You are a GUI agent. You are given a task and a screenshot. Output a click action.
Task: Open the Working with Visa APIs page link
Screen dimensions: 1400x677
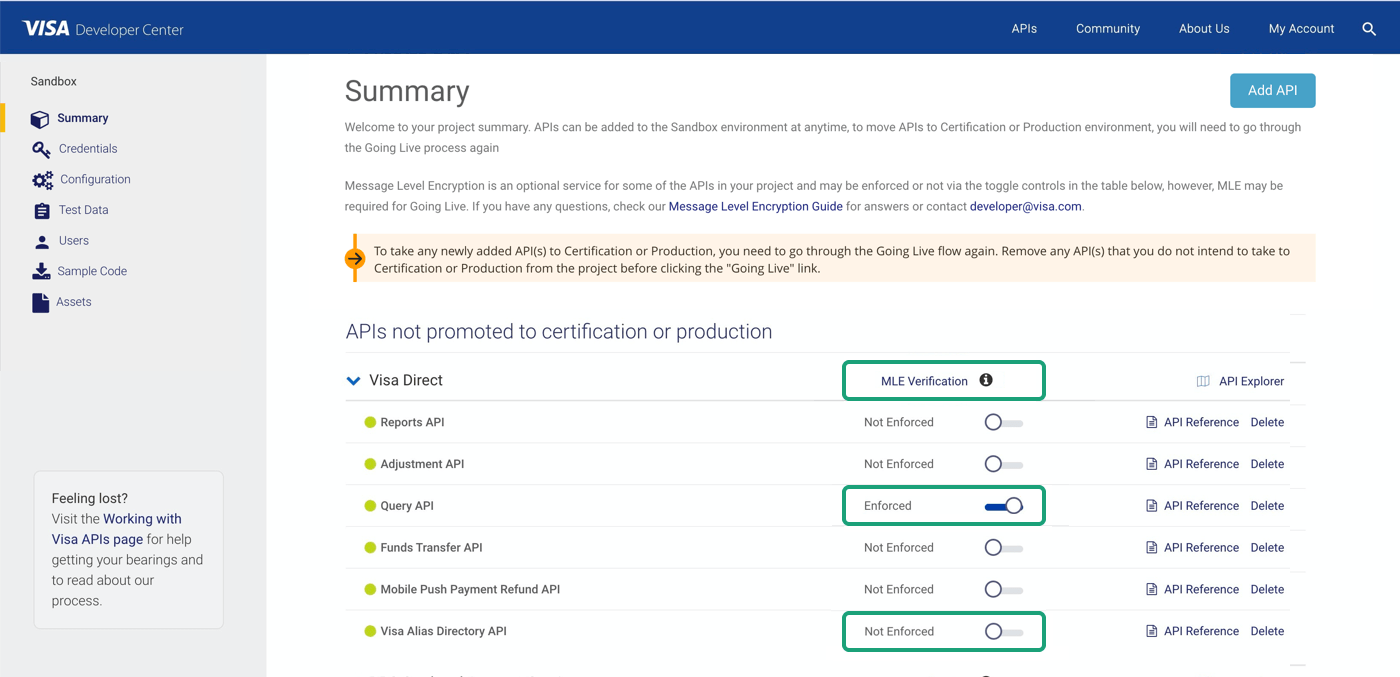pos(117,529)
